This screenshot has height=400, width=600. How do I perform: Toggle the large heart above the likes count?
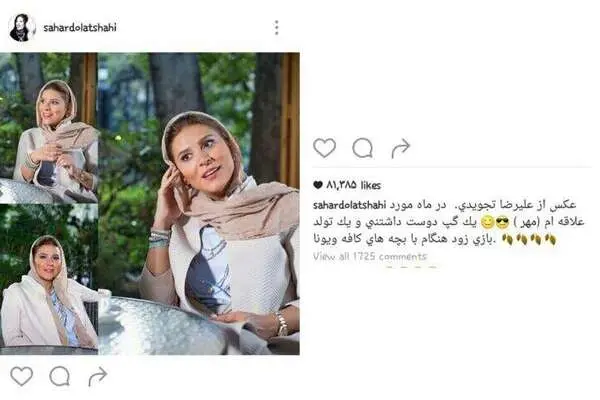[324, 148]
